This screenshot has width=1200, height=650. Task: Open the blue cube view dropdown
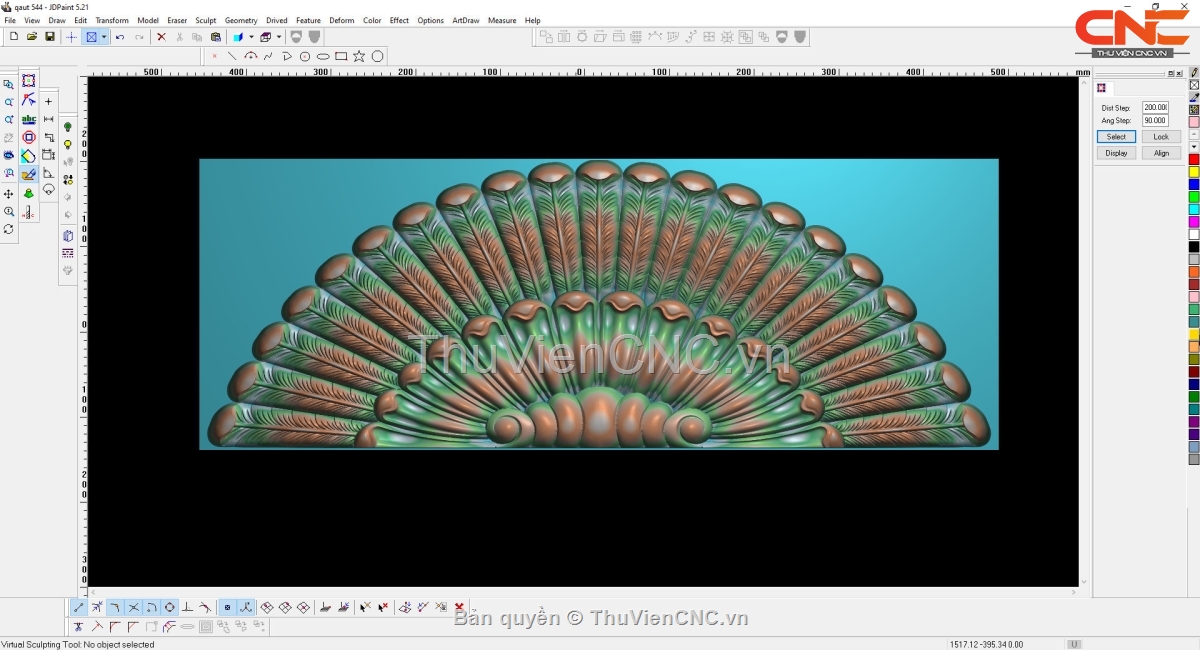251,37
